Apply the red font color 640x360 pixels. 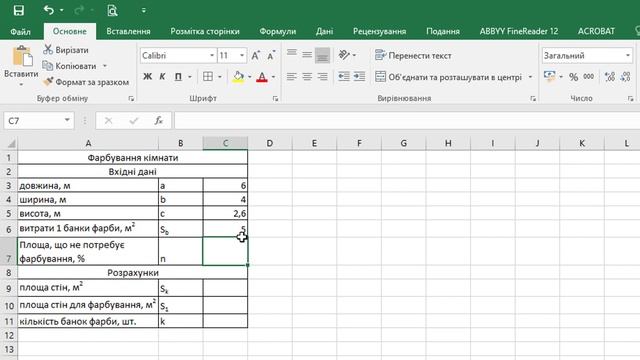[262, 77]
